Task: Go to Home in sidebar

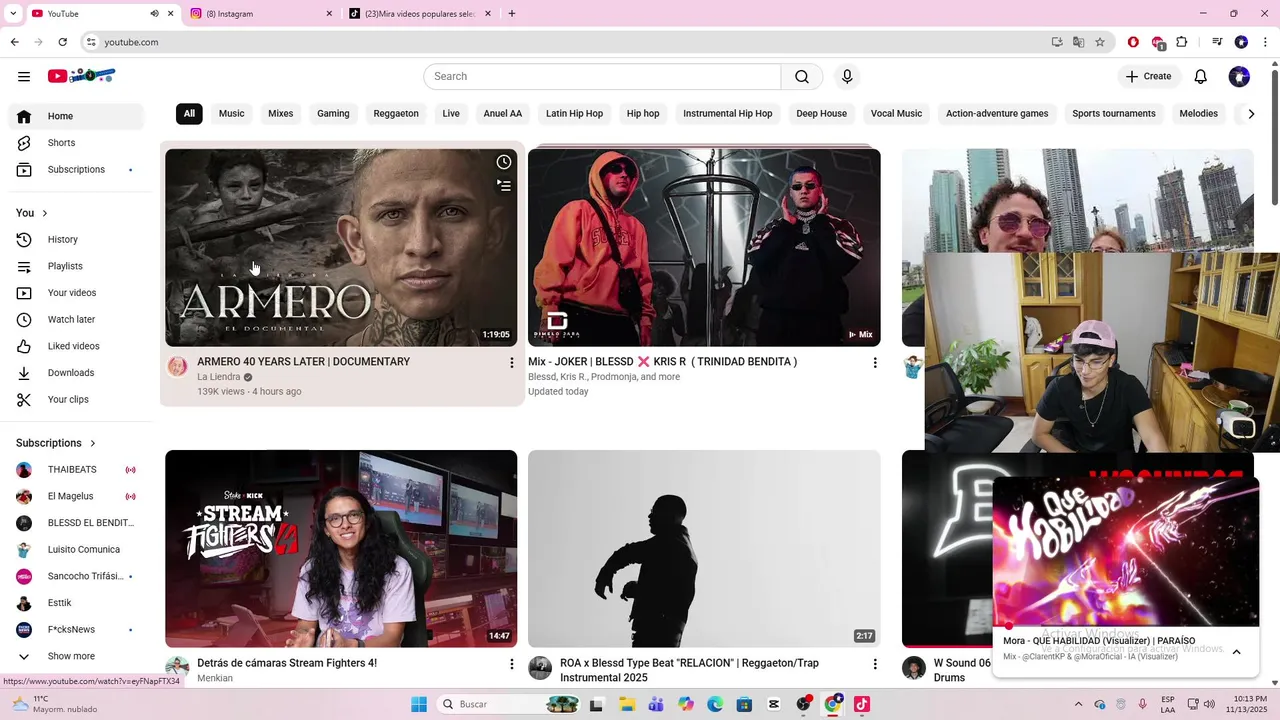Action: [x=76, y=116]
